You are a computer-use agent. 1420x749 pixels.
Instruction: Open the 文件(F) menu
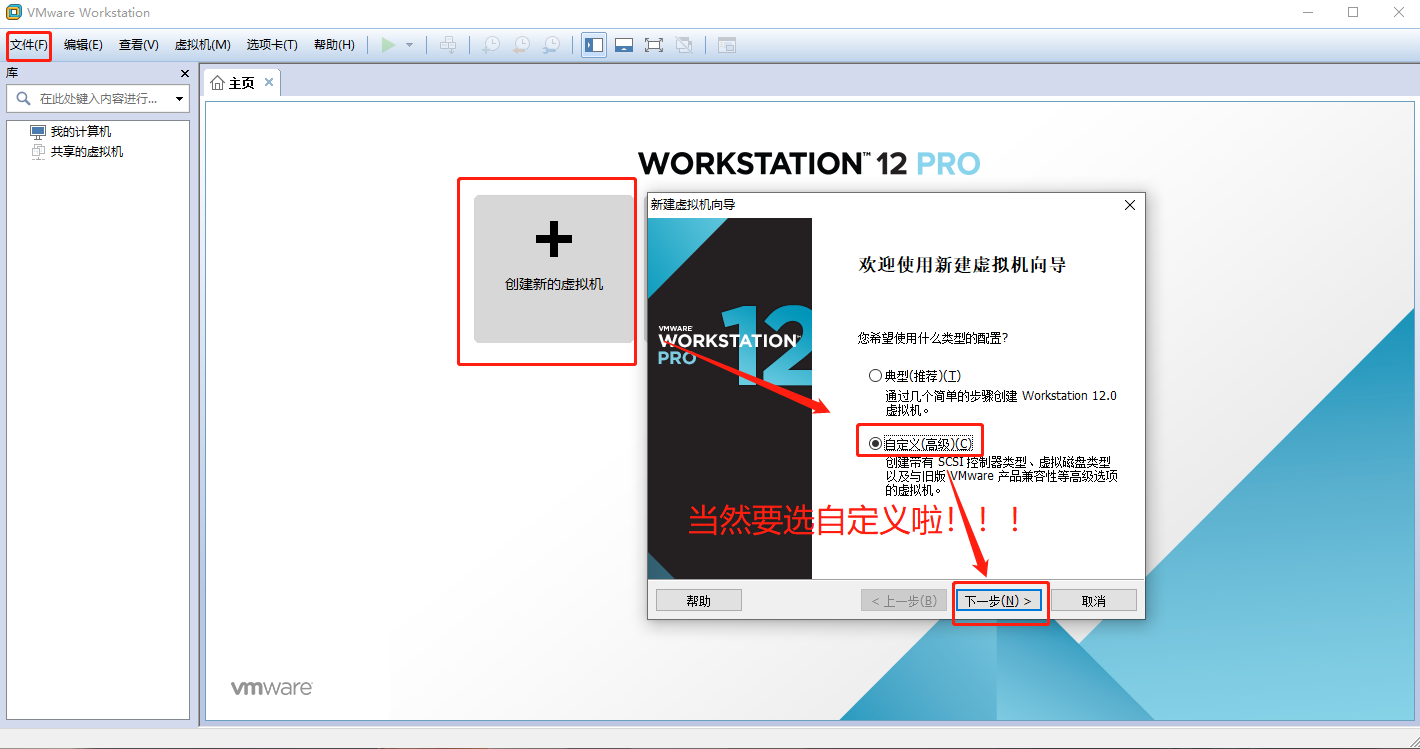pos(29,45)
